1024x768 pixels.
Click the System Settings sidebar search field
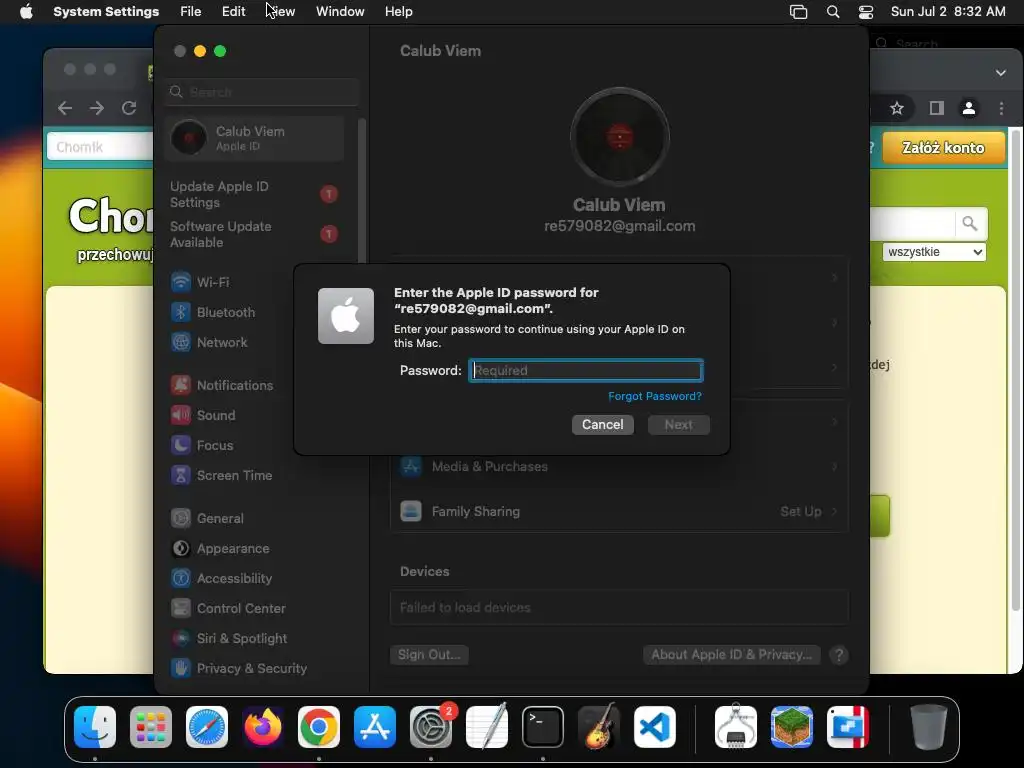pos(262,92)
